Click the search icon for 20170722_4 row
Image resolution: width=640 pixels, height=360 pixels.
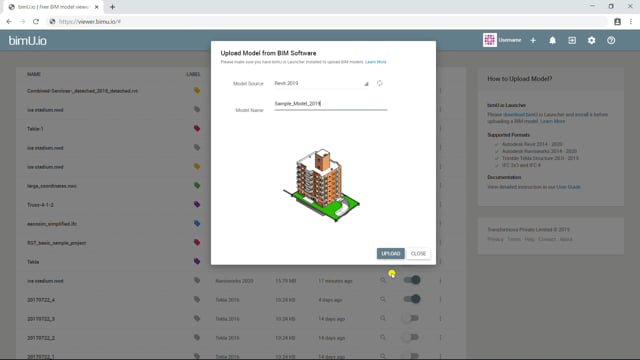[383, 300]
